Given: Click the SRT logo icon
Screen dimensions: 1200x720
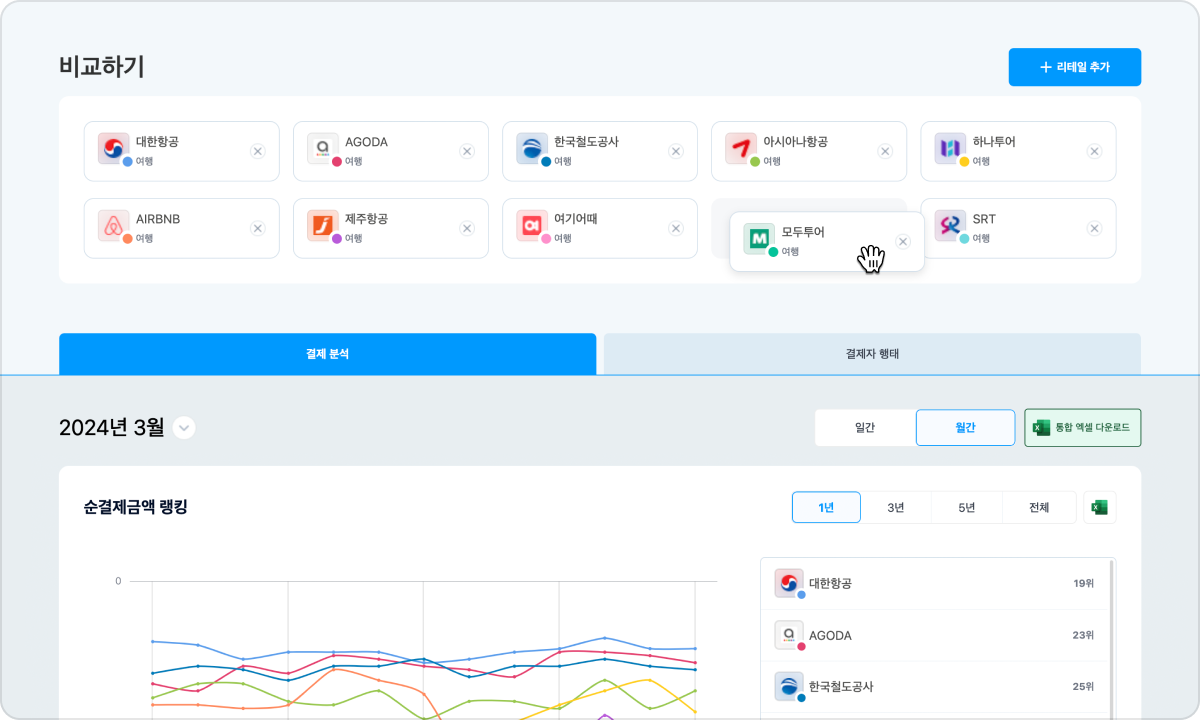Looking at the screenshot, I should tap(949, 226).
